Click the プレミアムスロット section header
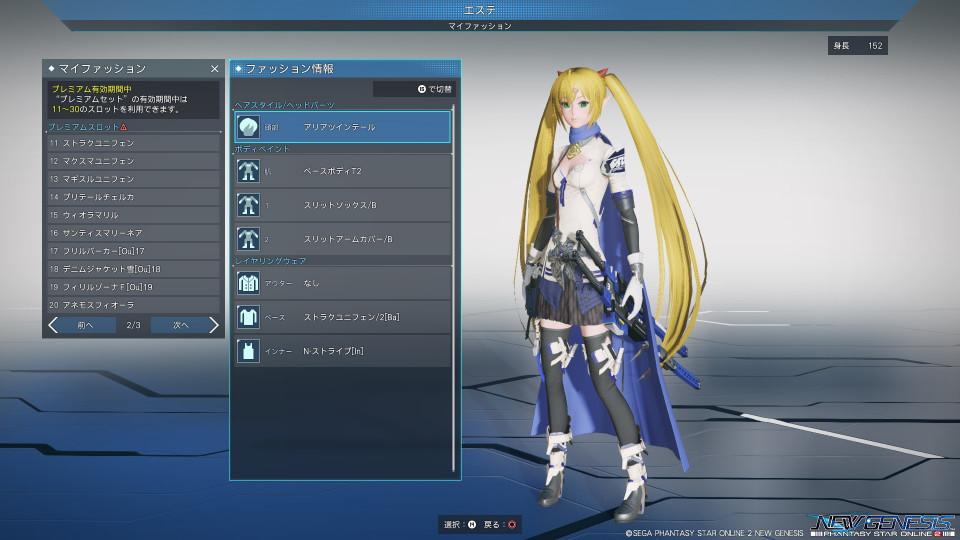 point(84,127)
